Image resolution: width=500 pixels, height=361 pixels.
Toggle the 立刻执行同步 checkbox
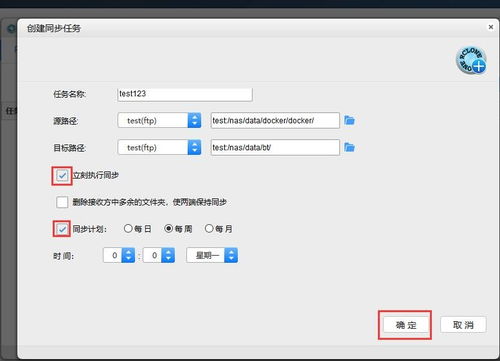(x=62, y=175)
